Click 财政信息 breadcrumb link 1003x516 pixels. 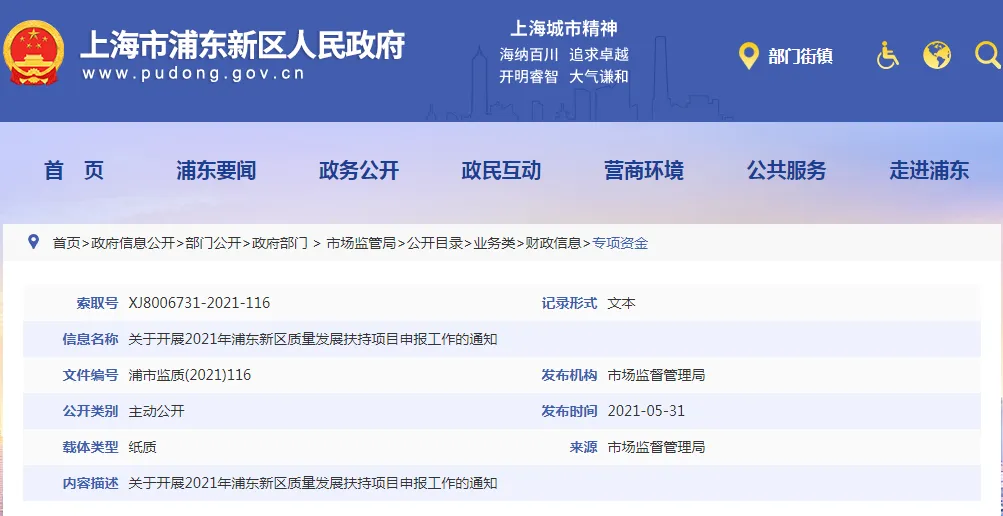553,243
